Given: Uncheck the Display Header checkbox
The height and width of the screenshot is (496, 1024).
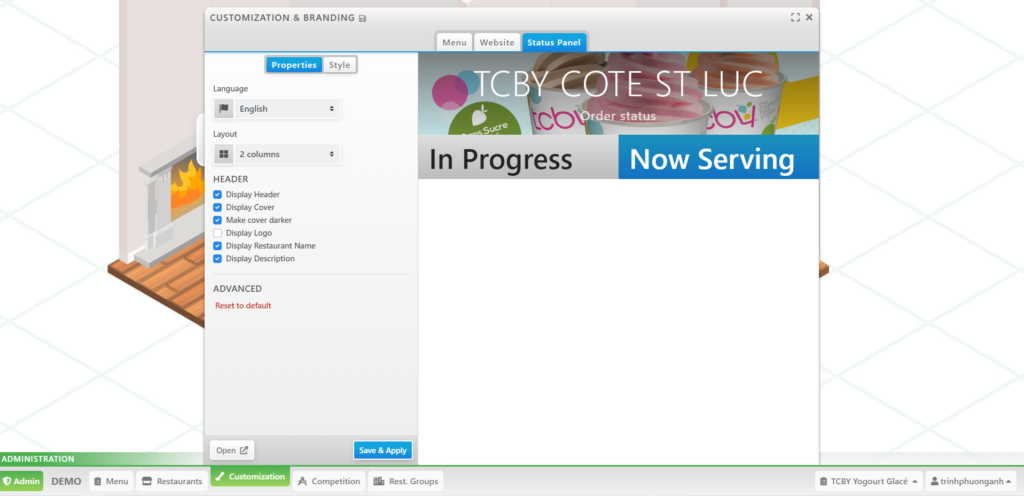Looking at the screenshot, I should (x=218, y=194).
